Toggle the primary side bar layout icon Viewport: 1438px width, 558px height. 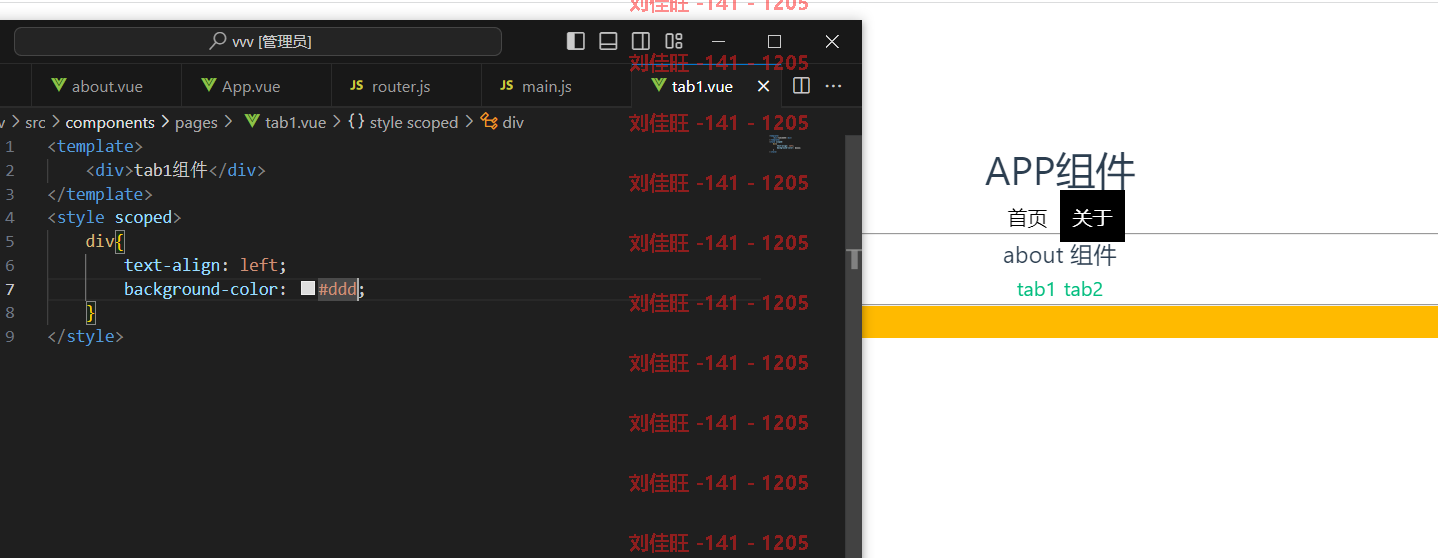[x=576, y=41]
